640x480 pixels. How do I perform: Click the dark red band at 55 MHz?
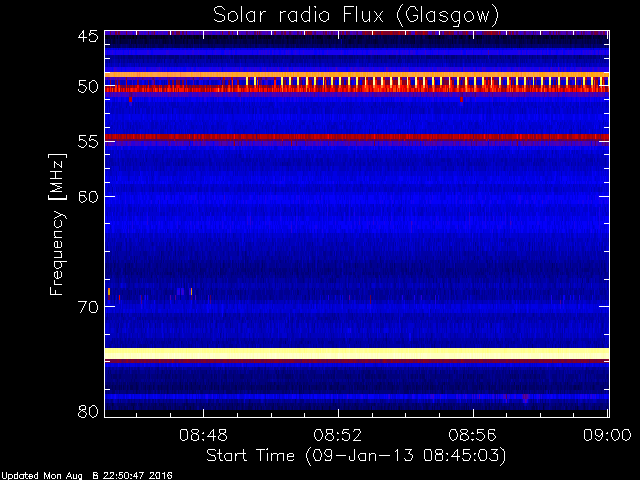357,137
